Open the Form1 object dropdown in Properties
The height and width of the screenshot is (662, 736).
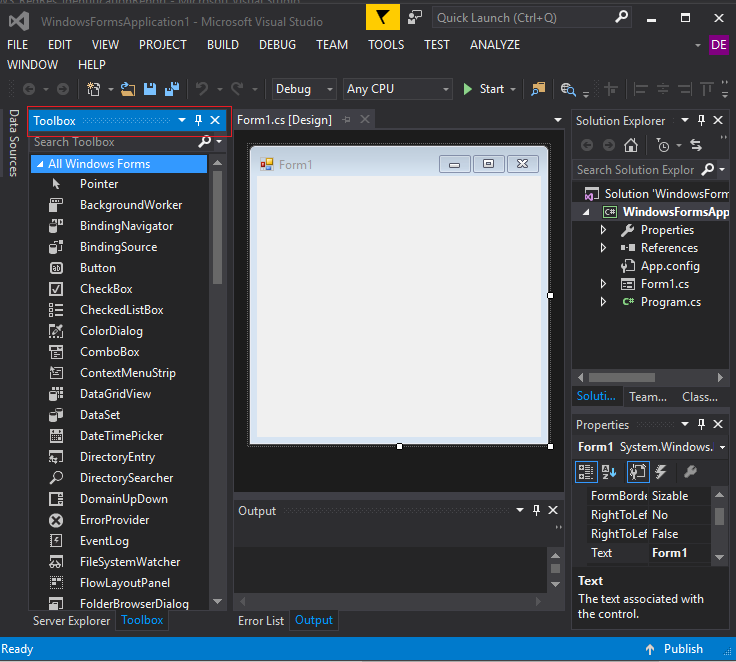tap(722, 447)
